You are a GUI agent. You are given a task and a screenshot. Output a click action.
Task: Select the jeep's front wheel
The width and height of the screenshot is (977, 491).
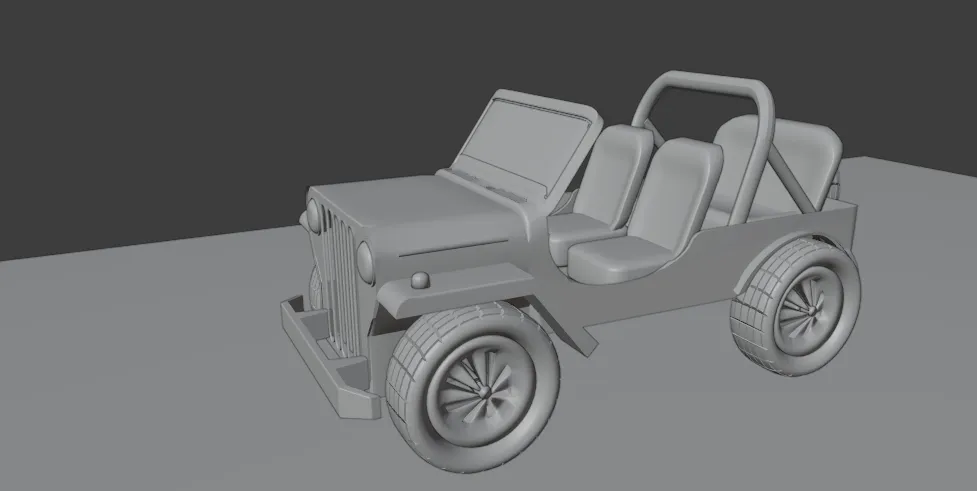[472, 387]
